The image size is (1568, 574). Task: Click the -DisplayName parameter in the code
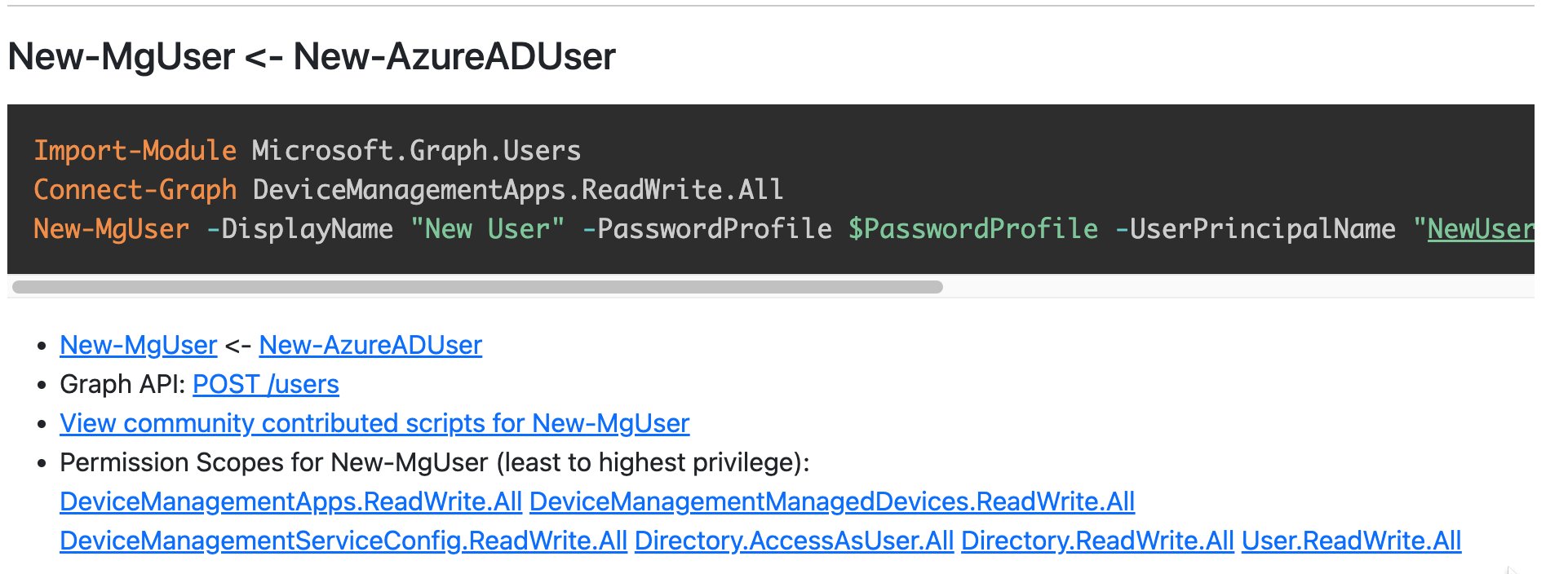(x=299, y=229)
